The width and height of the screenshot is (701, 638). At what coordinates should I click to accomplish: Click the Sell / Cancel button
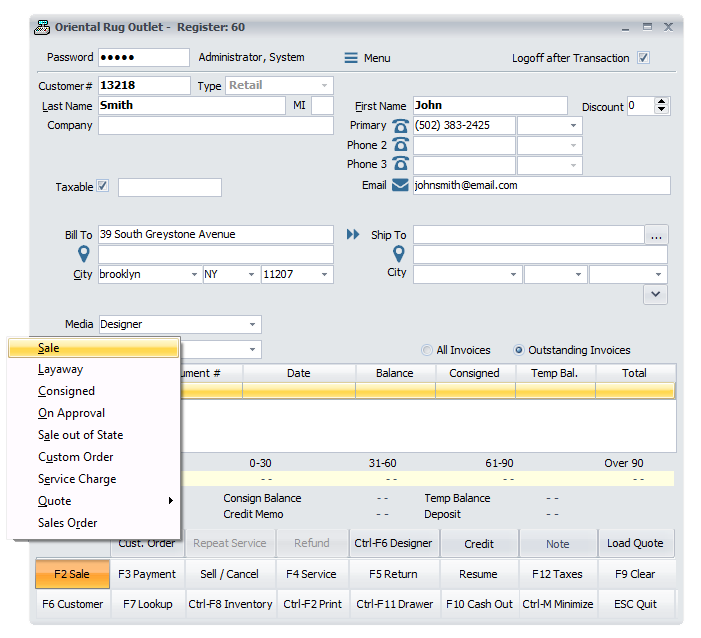tap(230, 574)
